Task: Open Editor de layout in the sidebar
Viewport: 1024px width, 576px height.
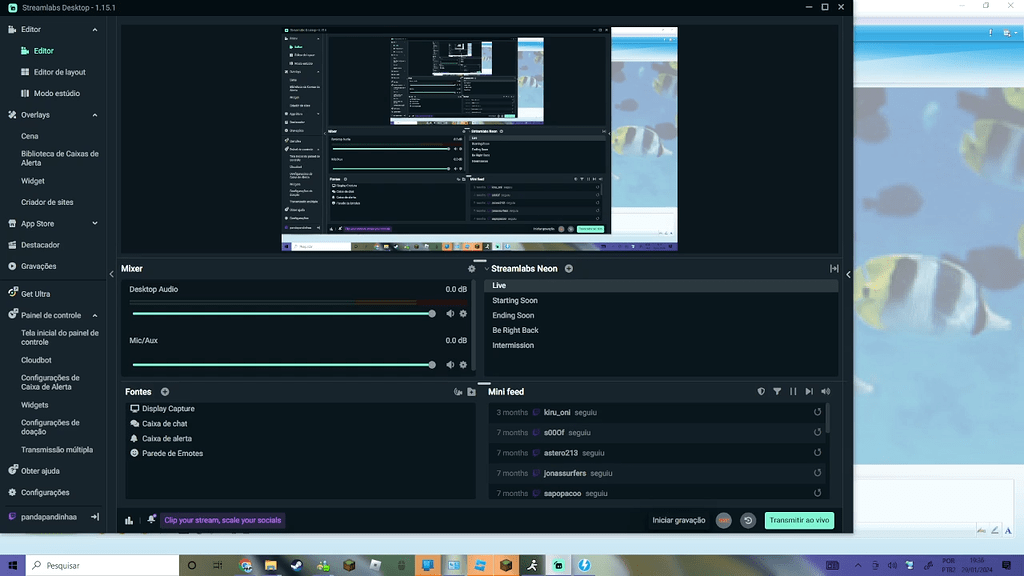Action: coord(60,72)
